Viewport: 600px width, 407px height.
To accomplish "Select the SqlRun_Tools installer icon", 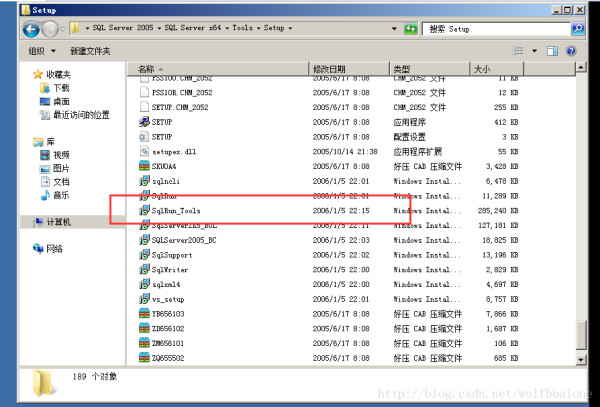I will [144, 210].
